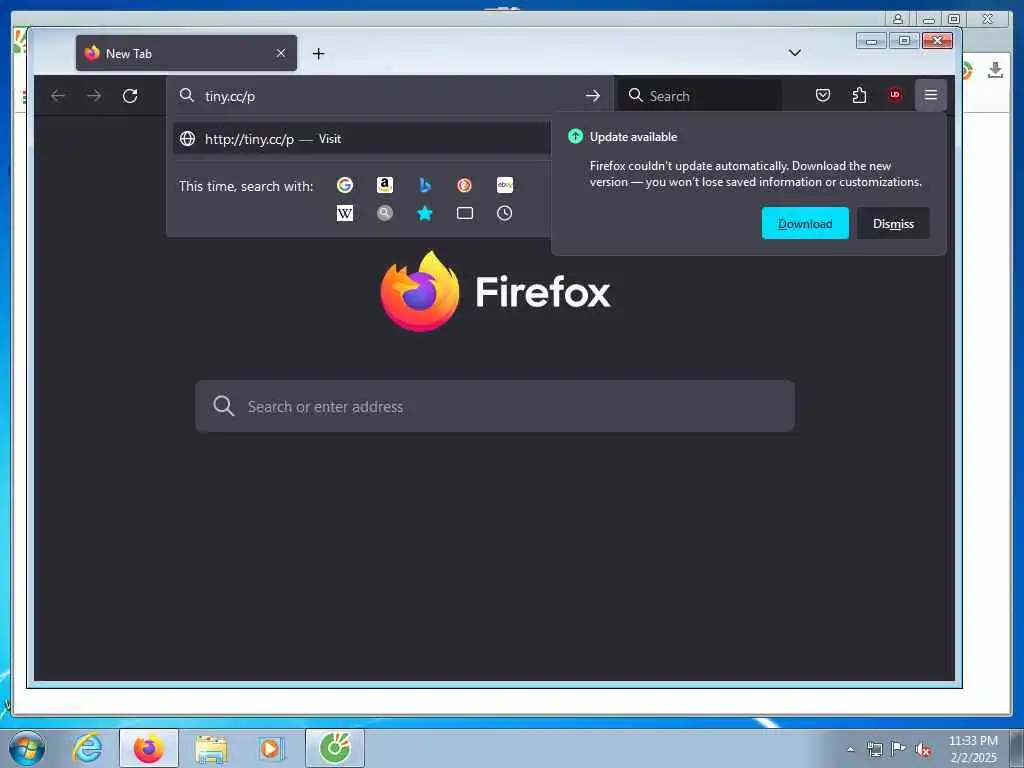Close the New Tab tab
Viewport: 1024px width, 768px height.
281,53
